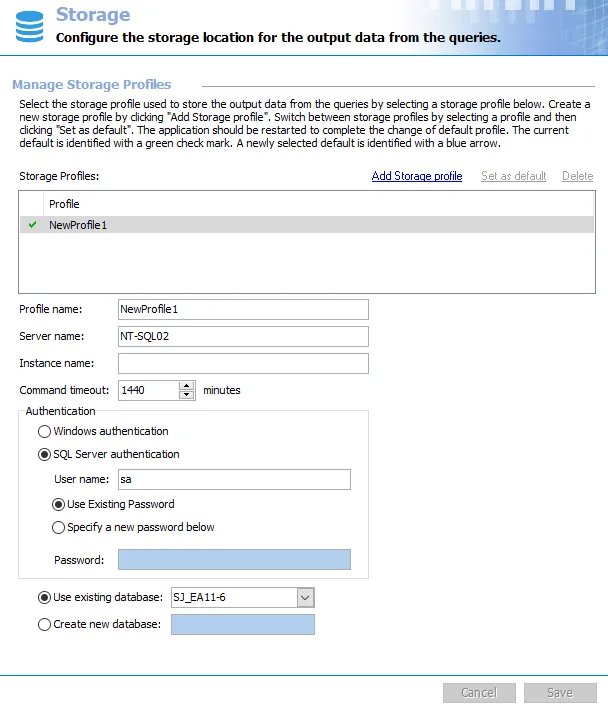The width and height of the screenshot is (608, 708).
Task: Click the empty Instance name field
Action: (x=243, y=363)
